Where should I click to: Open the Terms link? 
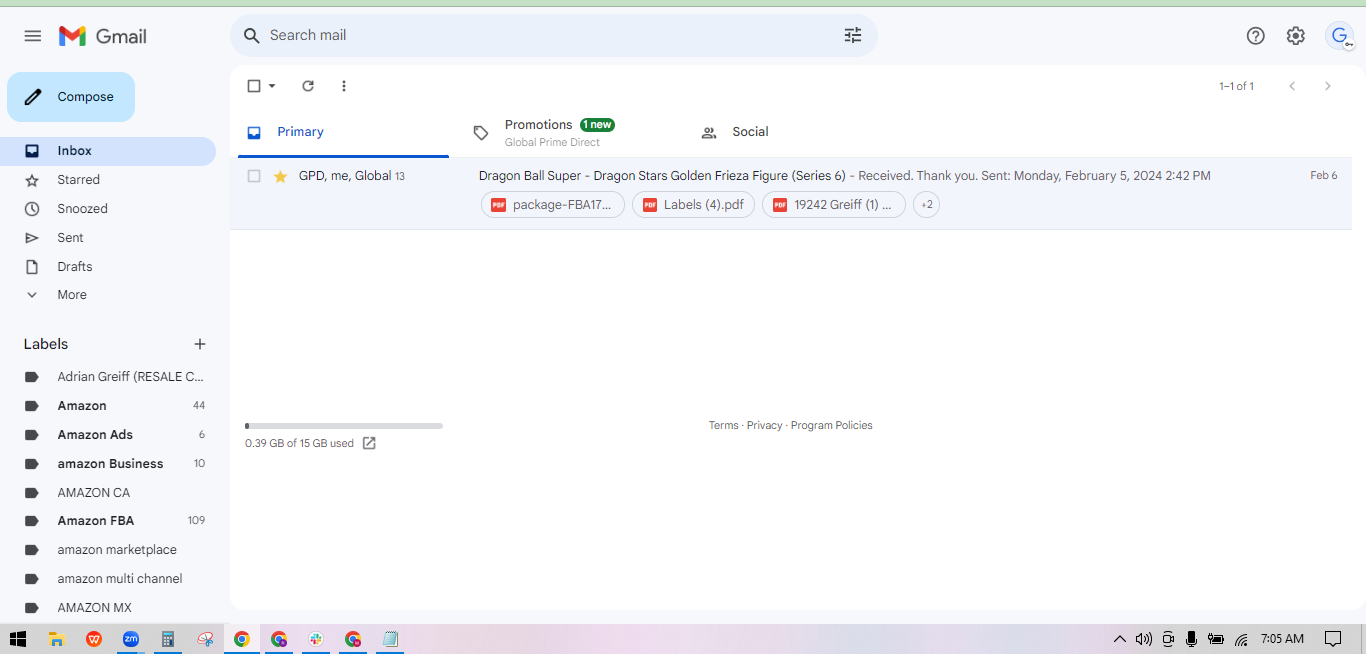point(724,426)
